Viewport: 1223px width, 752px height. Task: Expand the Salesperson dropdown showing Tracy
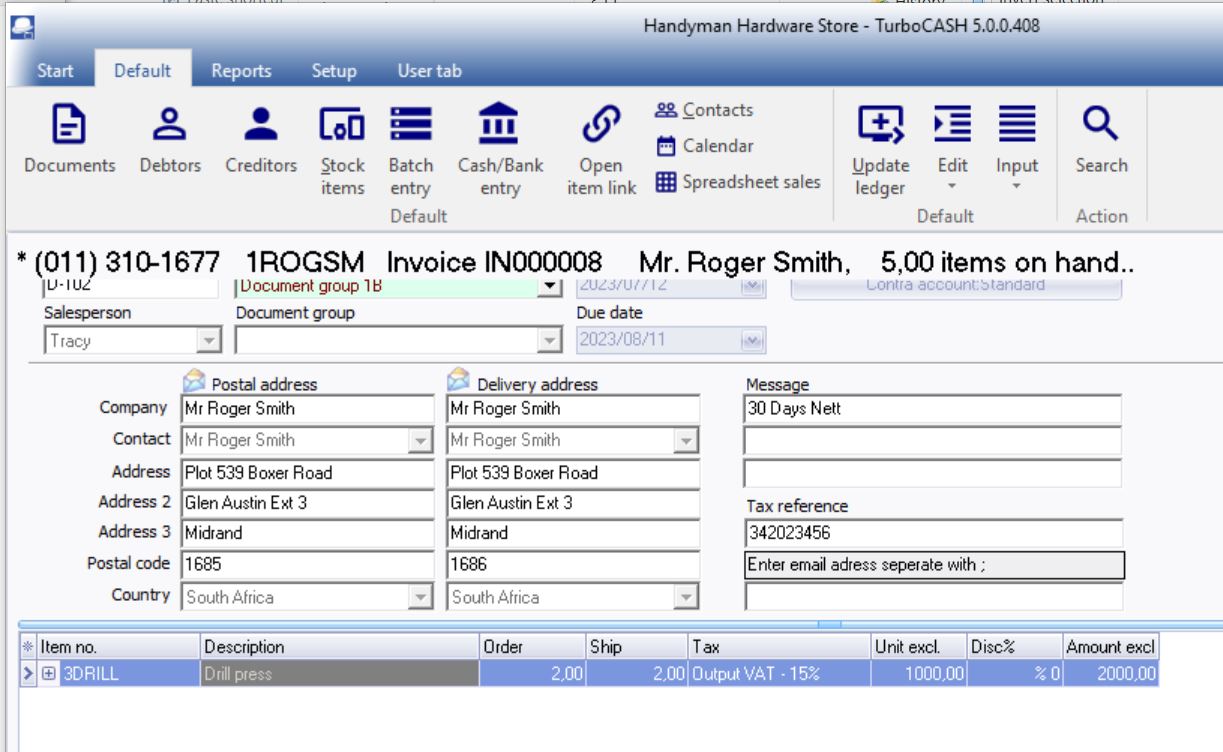[210, 340]
